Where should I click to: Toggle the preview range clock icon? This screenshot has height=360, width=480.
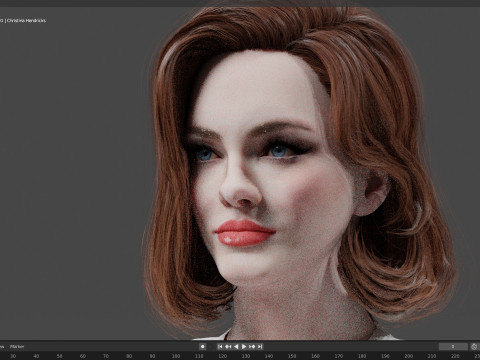[474, 347]
